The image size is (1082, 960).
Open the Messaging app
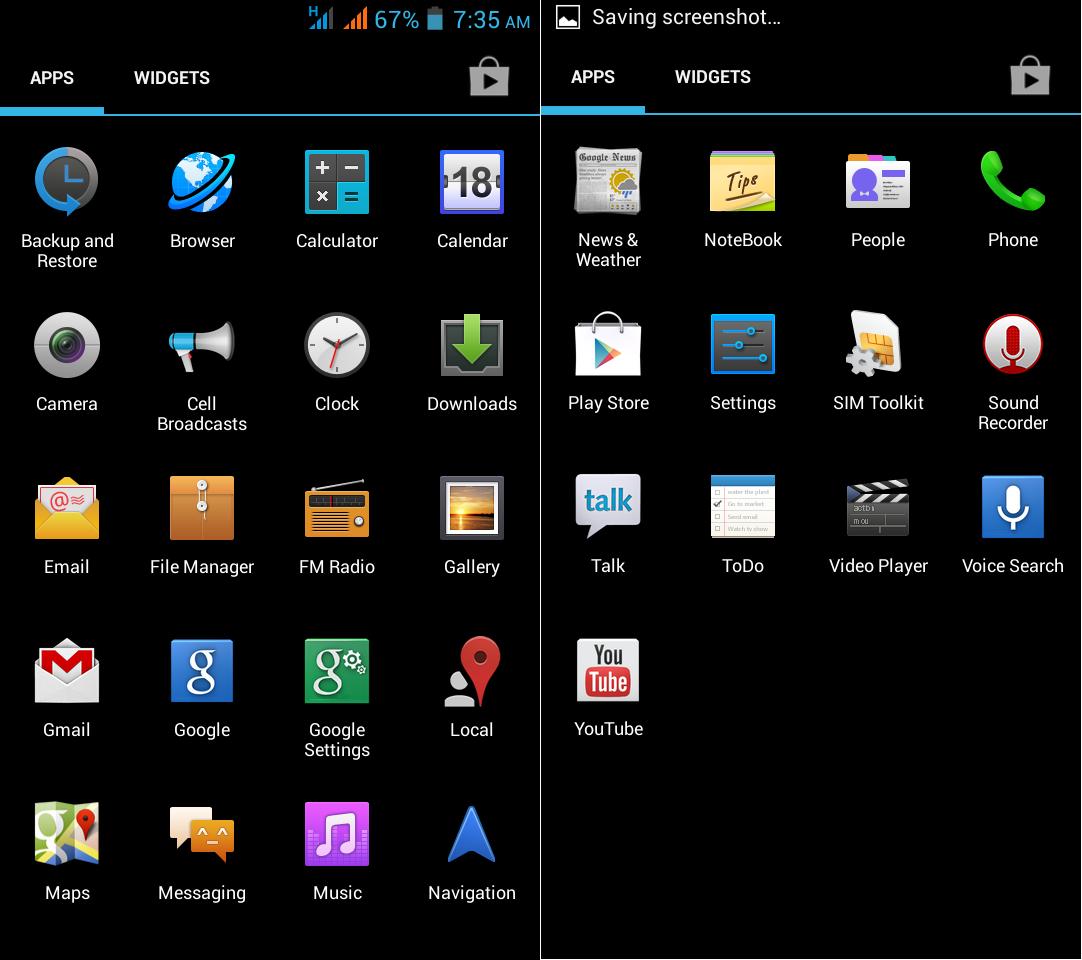pos(201,834)
